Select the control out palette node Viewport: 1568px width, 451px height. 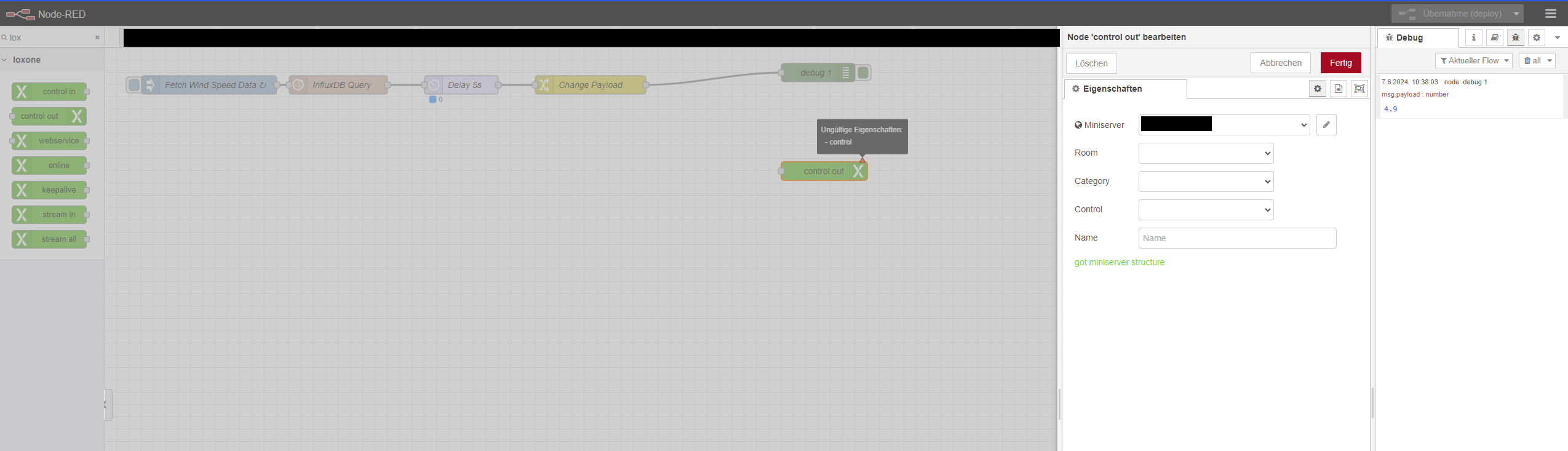point(49,116)
